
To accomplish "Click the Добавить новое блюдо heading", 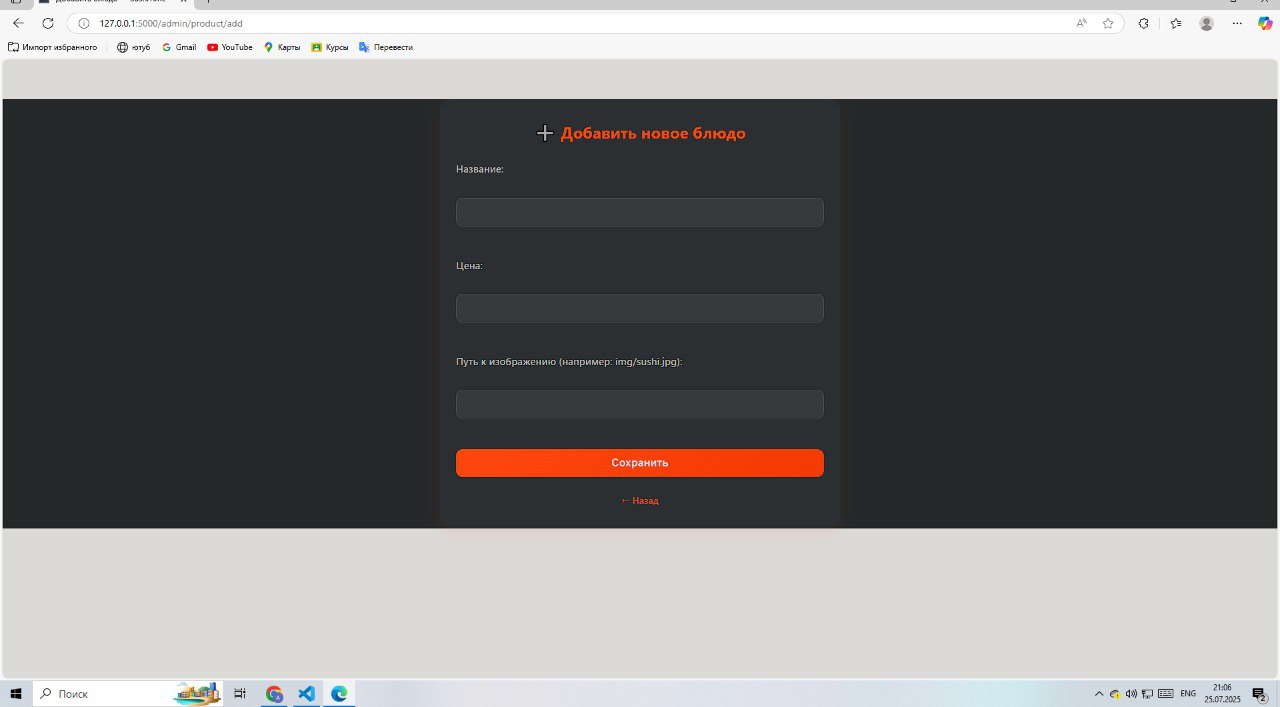I will click(x=641, y=134).
